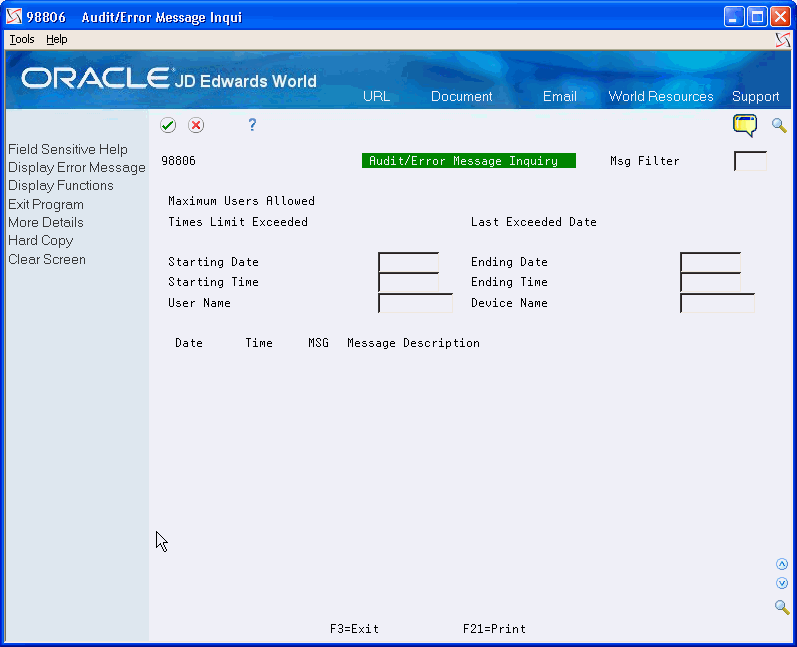797x647 pixels.
Task: Click the Device Name input field
Action: coord(717,303)
